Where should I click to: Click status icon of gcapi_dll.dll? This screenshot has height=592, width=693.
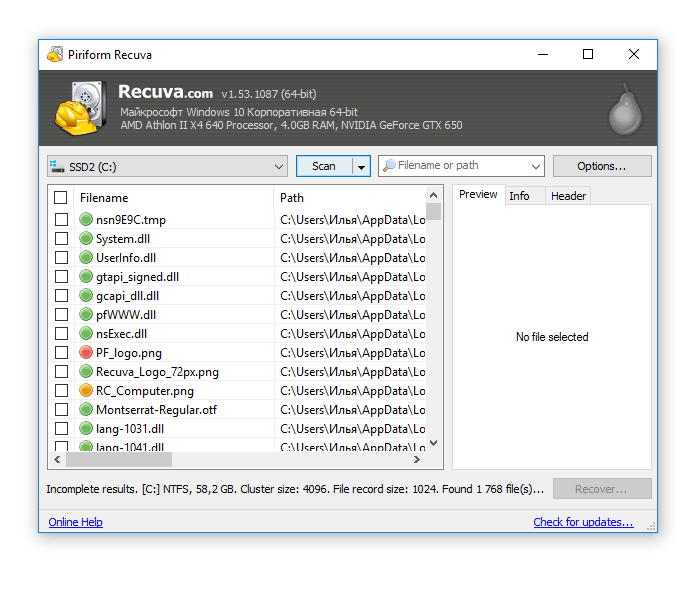[x=86, y=295]
